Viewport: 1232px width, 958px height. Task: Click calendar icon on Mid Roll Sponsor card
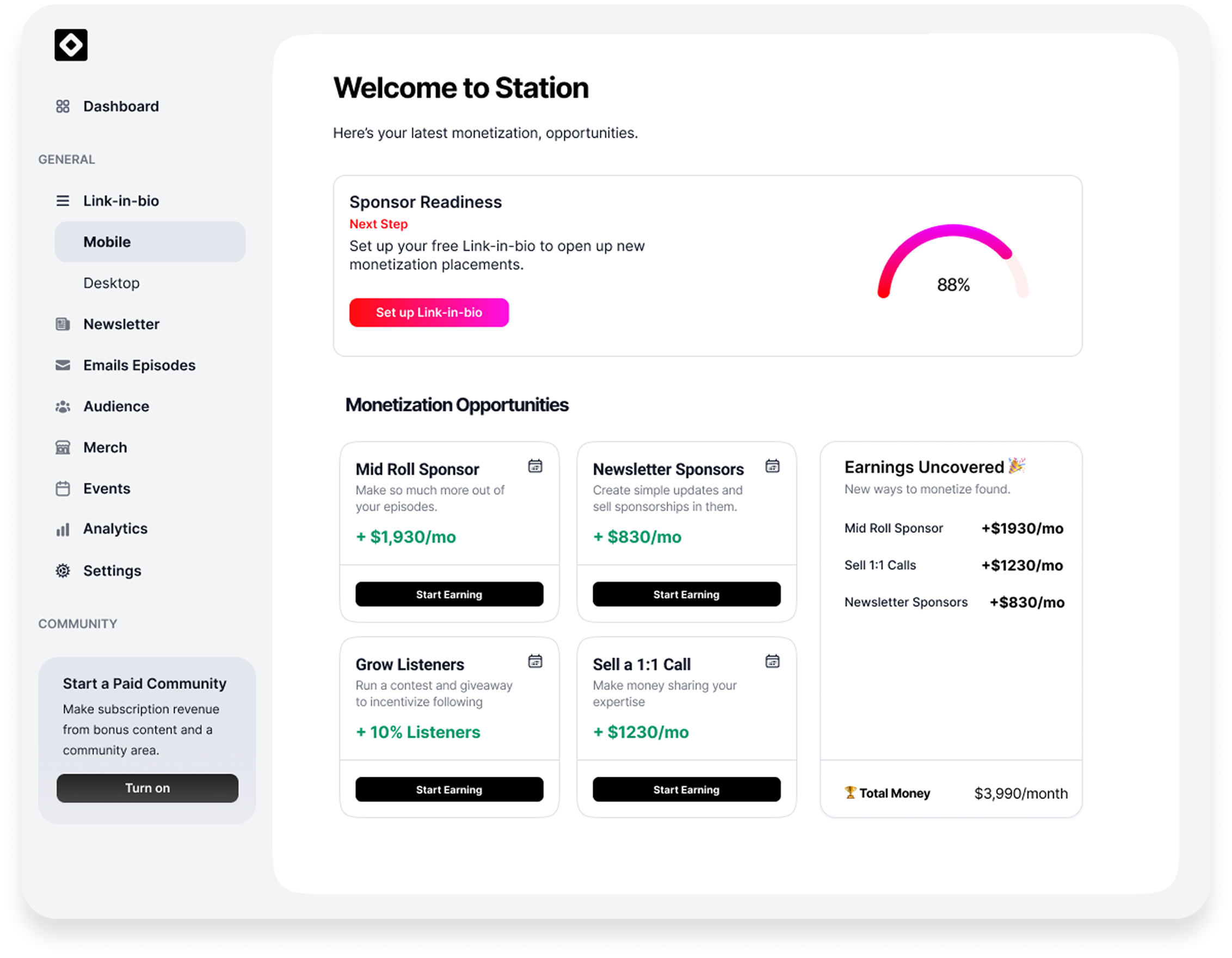535,466
